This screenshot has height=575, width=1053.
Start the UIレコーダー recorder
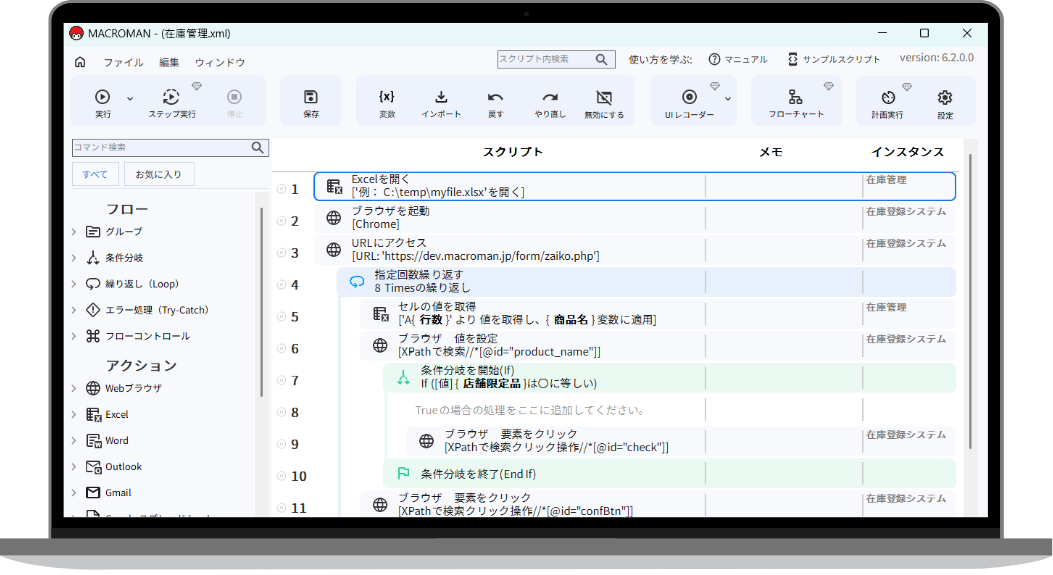coord(689,103)
